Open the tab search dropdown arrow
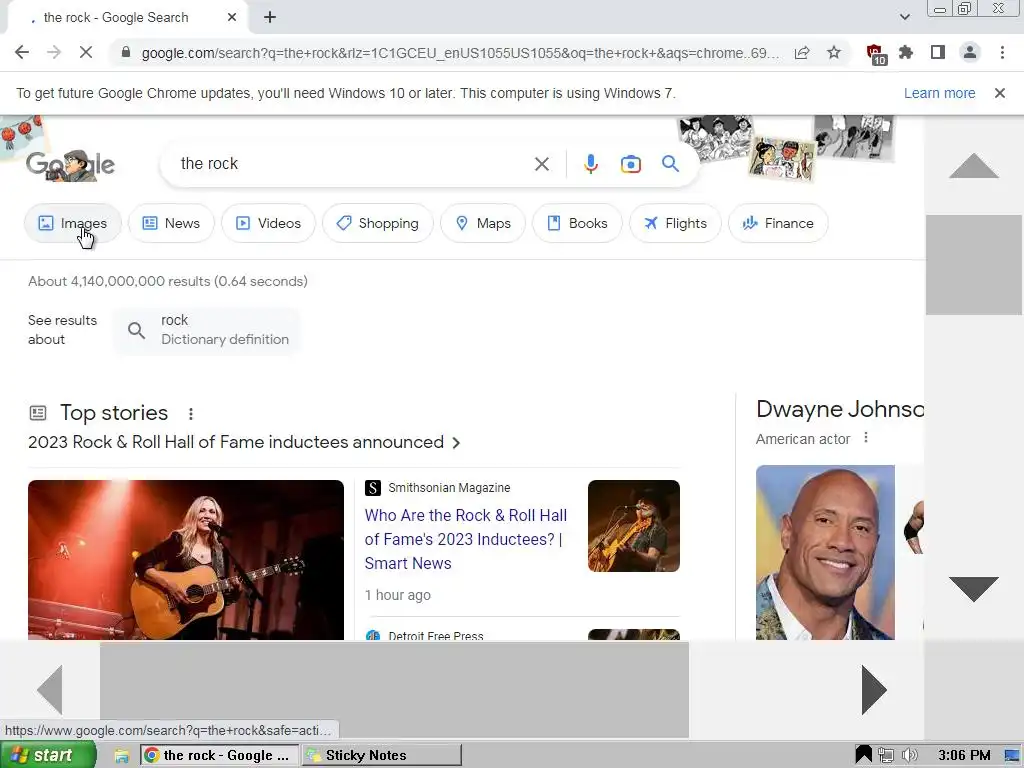The height and width of the screenshot is (768, 1024). [904, 17]
